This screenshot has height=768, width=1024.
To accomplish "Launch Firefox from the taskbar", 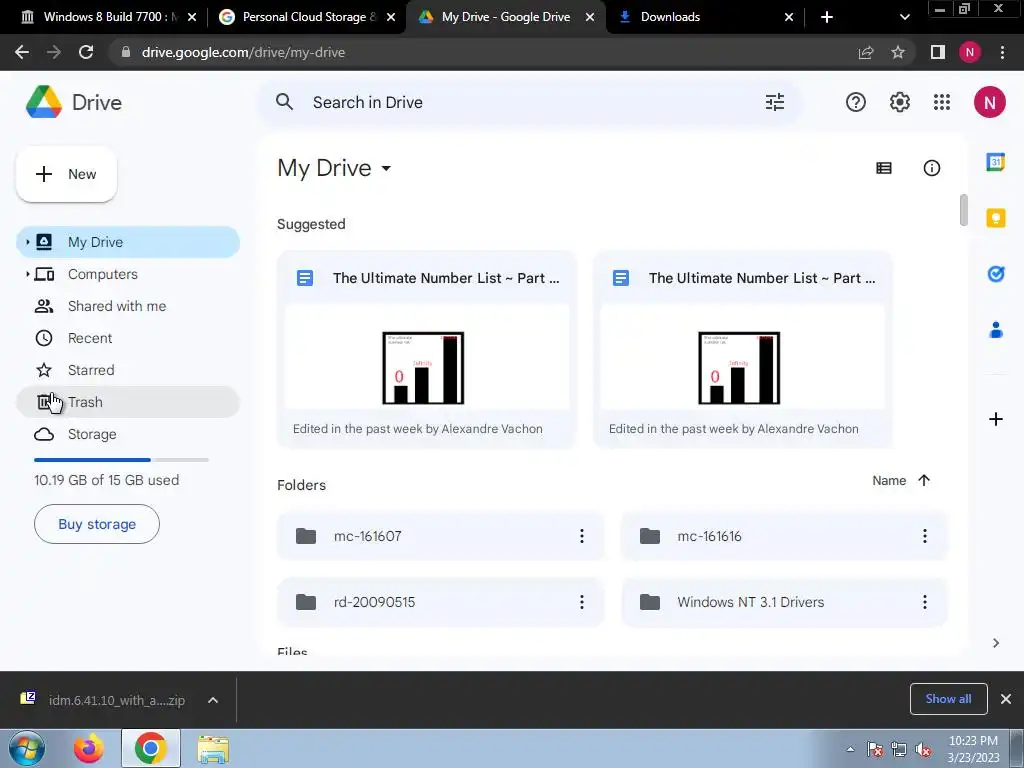I will coord(88,749).
